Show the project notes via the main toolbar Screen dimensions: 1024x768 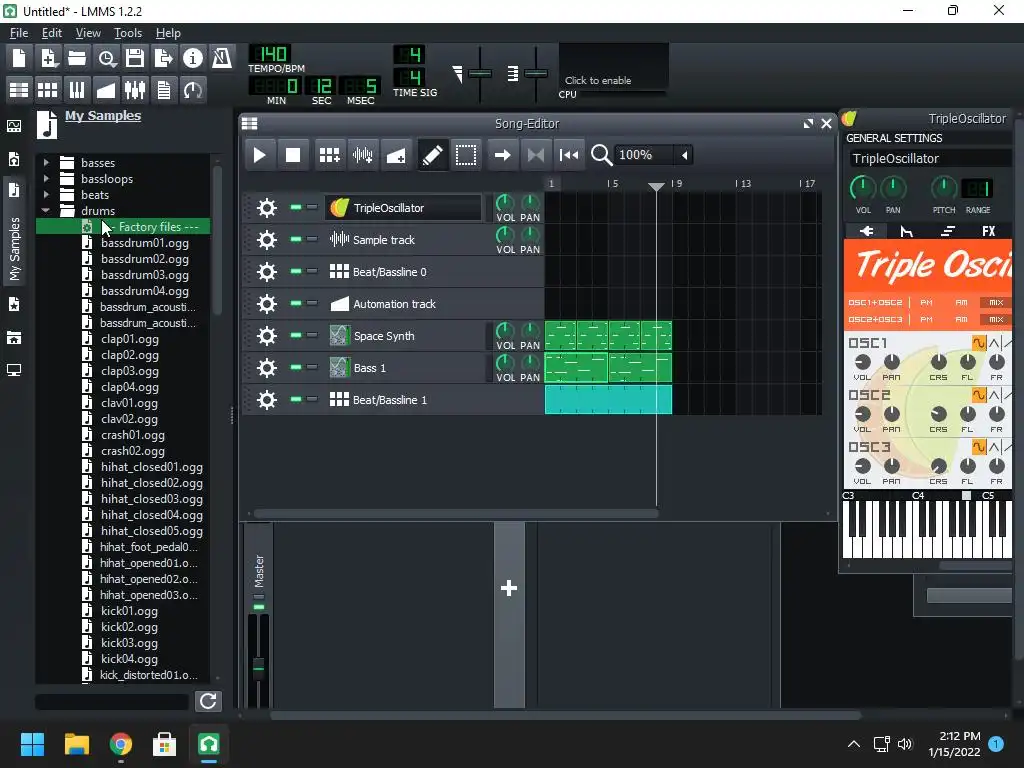click(163, 89)
